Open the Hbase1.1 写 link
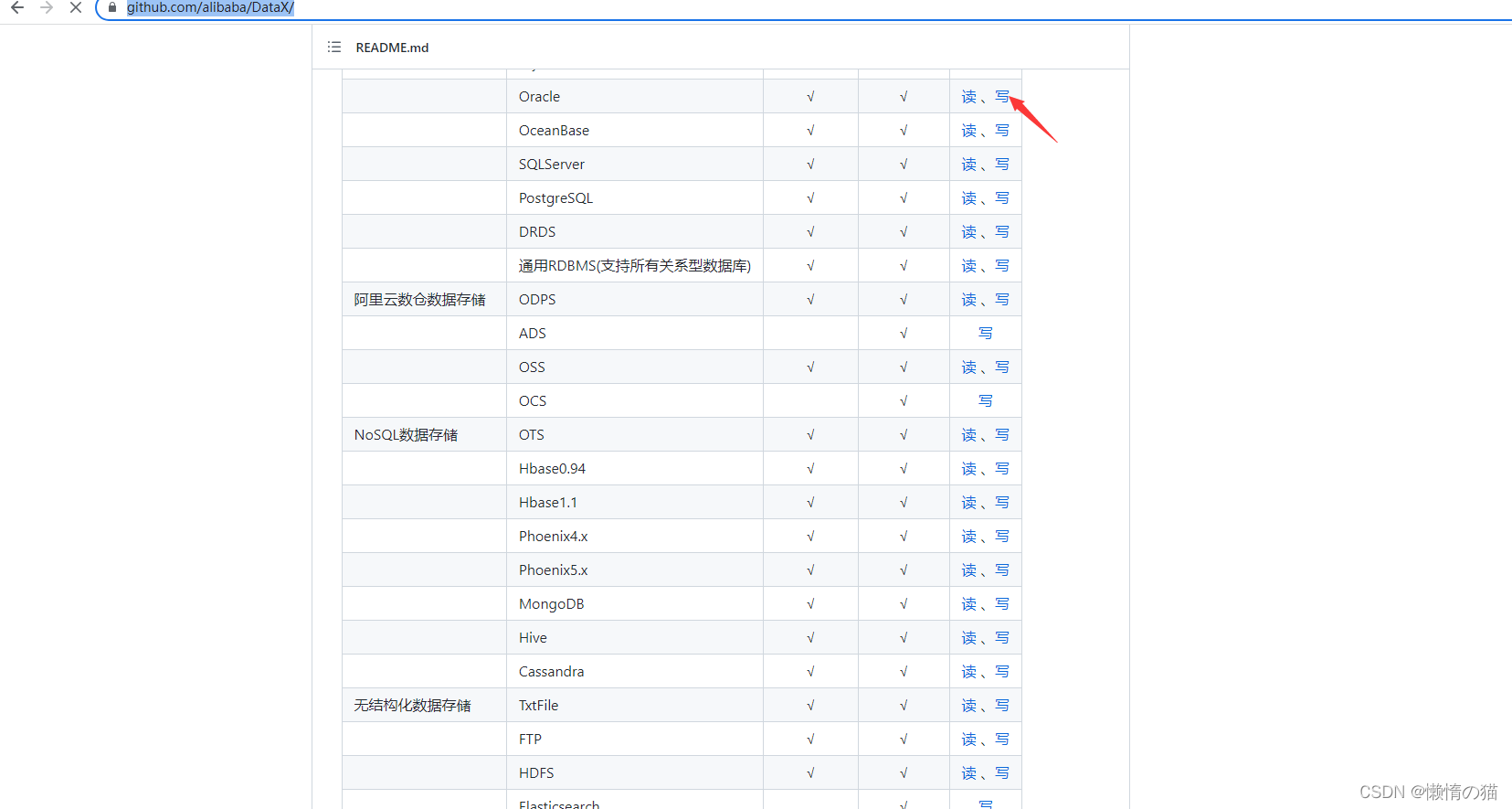Viewport: 1512px width, 809px height. (1002, 503)
